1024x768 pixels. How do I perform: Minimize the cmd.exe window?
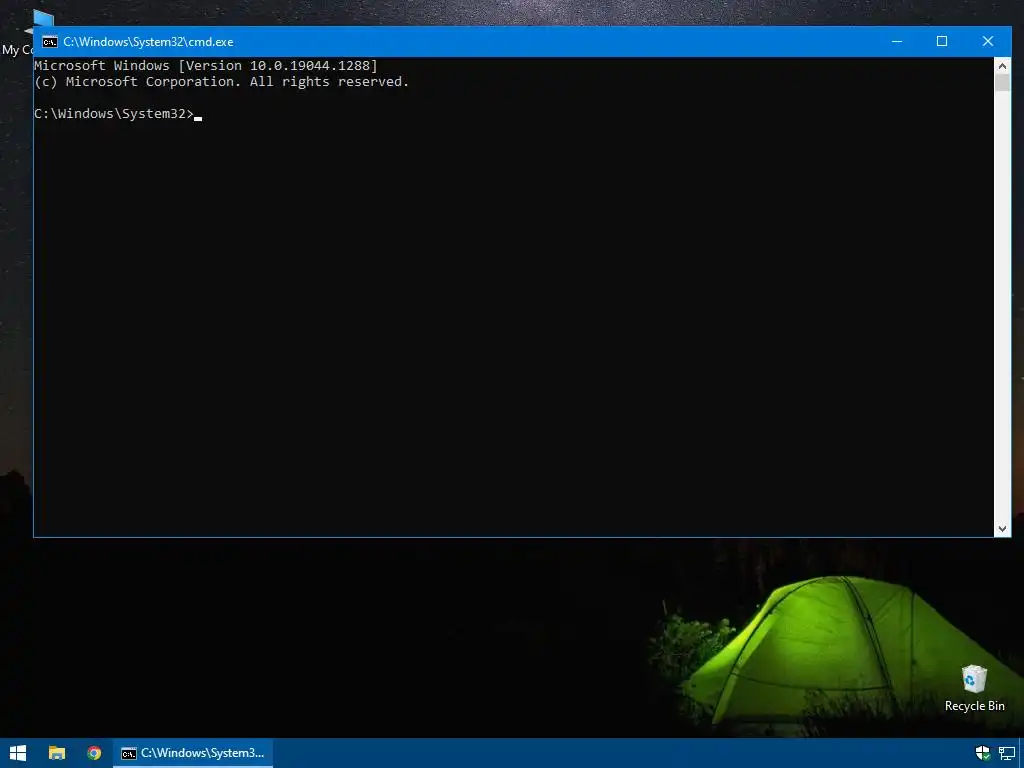click(897, 41)
